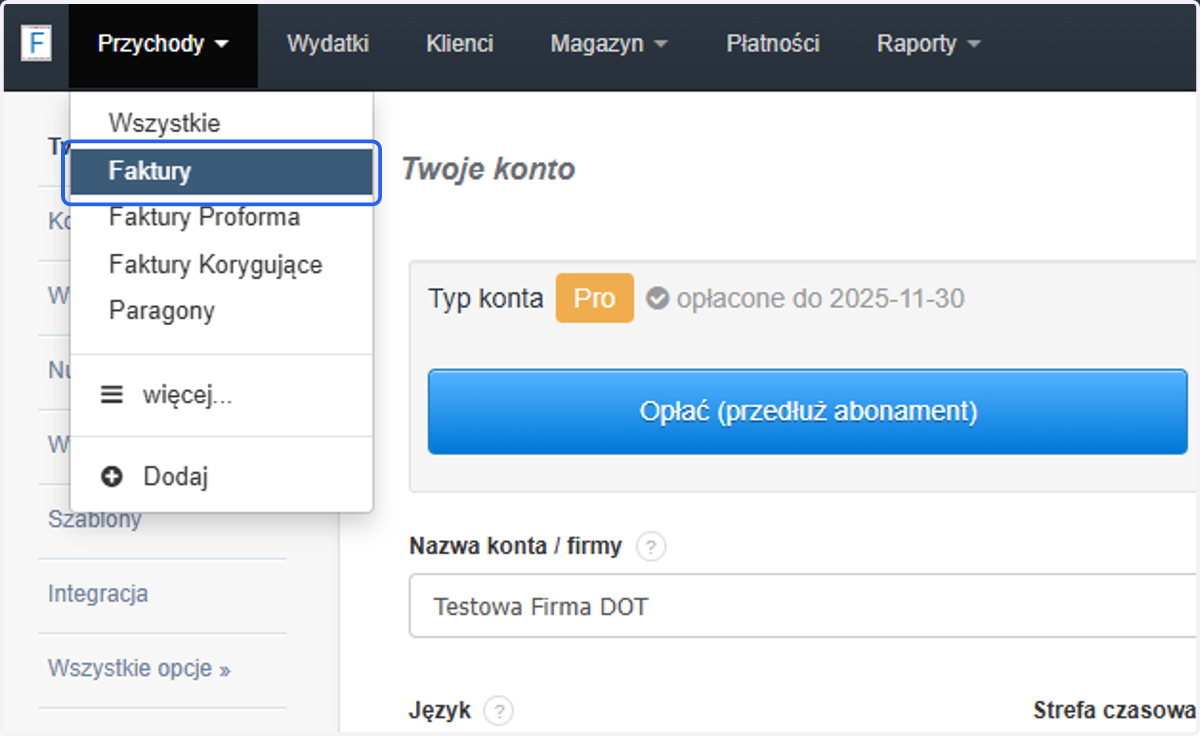Open the Przychody menu
Image resolution: width=1200 pixels, height=736 pixels.
[x=163, y=44]
